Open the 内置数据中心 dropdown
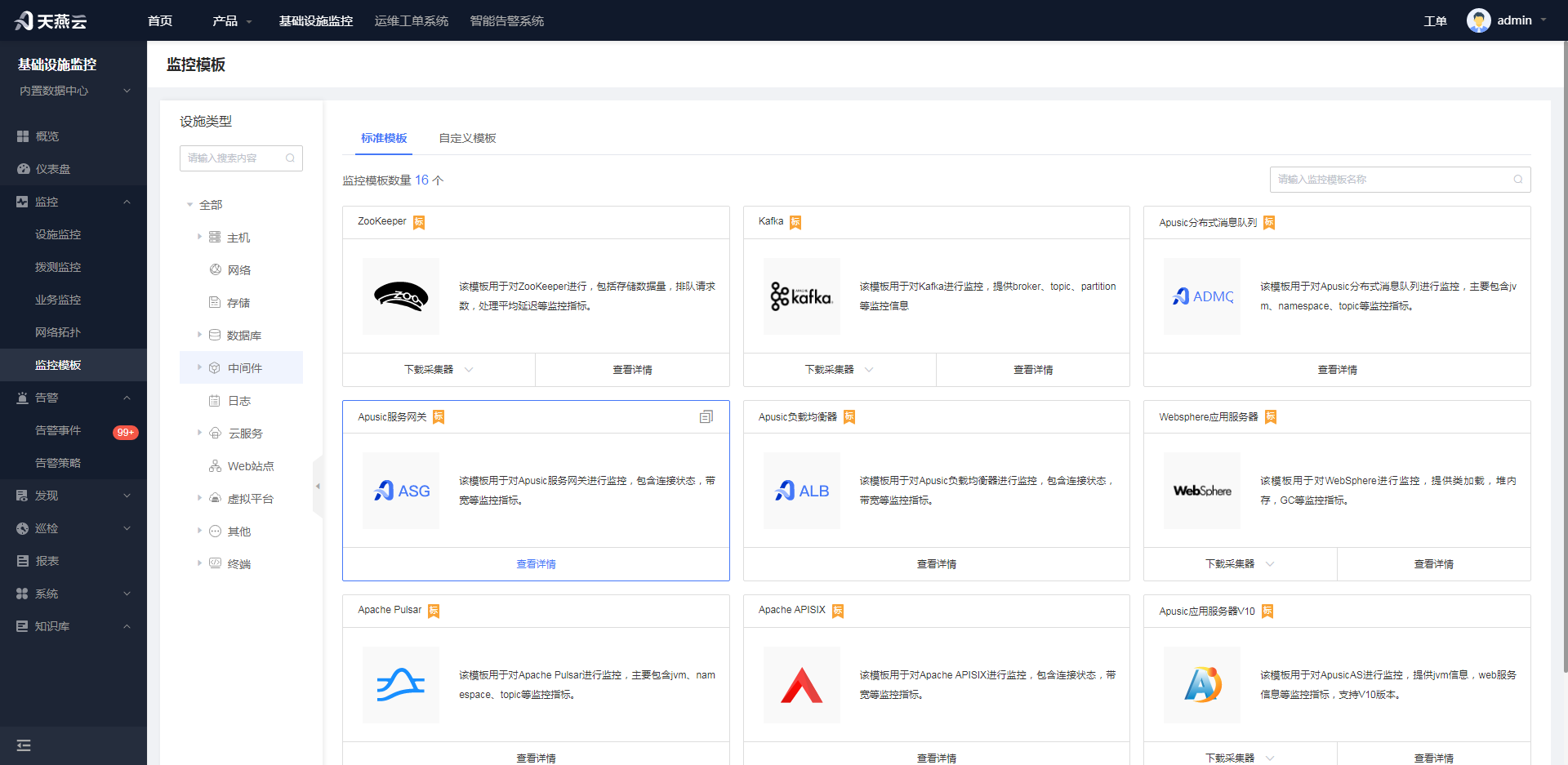 [x=73, y=91]
